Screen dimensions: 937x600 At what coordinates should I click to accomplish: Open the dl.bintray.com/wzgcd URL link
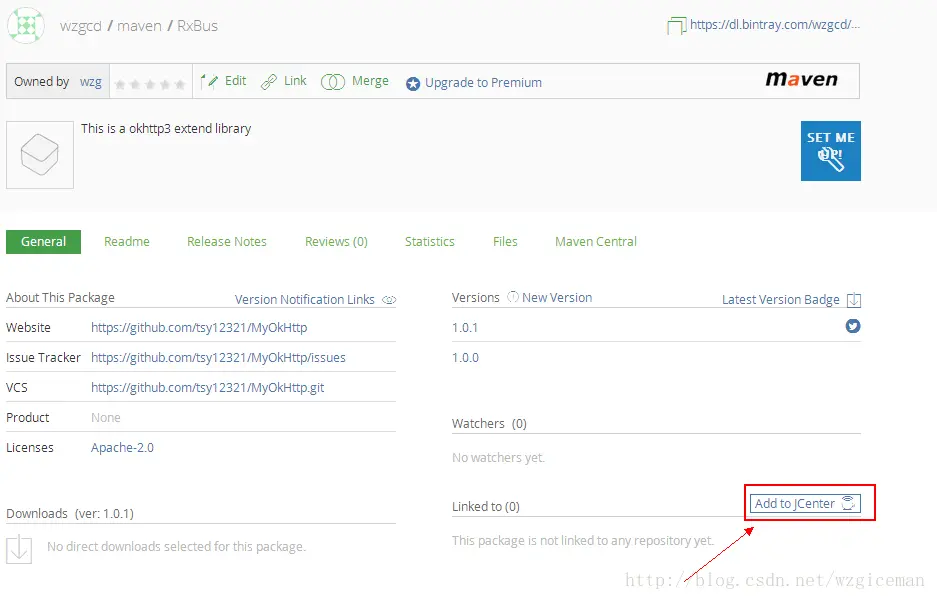click(775, 25)
